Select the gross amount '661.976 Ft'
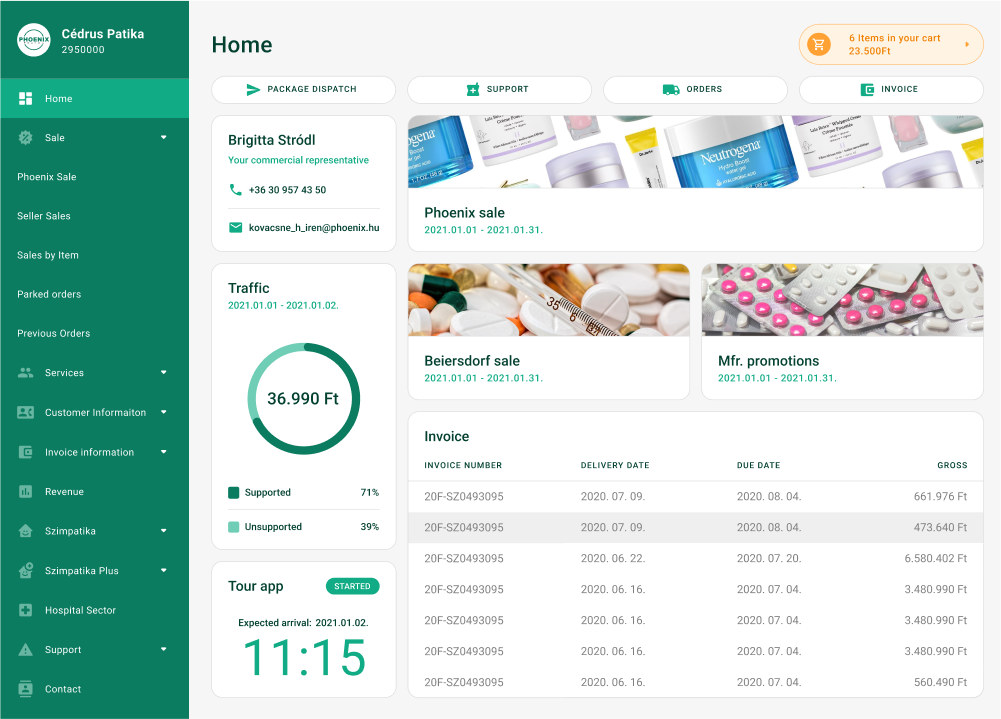 pyautogui.click(x=940, y=496)
